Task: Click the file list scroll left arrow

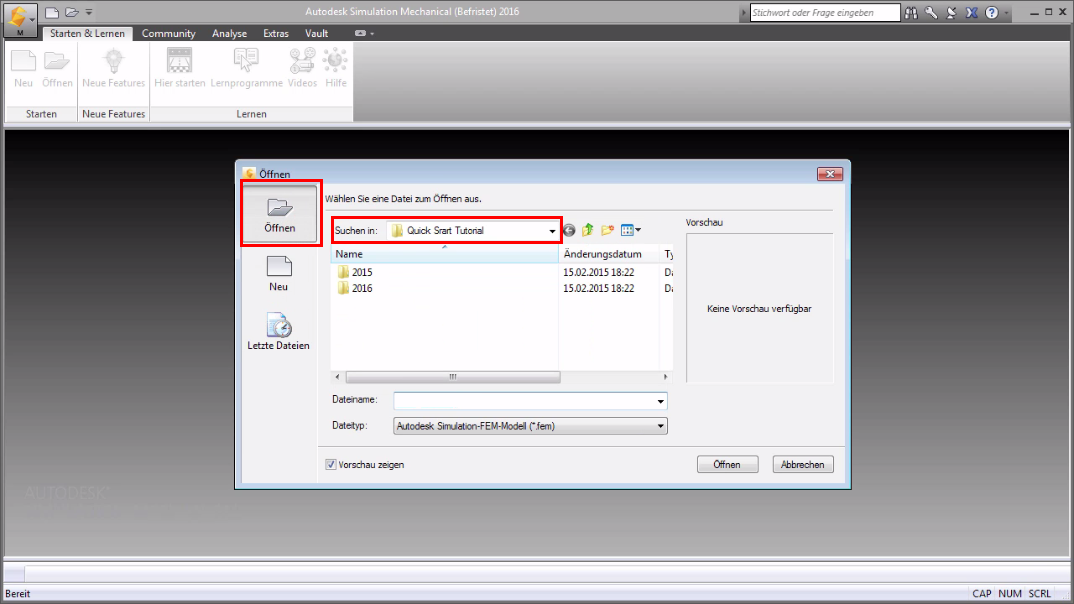Action: (x=337, y=377)
